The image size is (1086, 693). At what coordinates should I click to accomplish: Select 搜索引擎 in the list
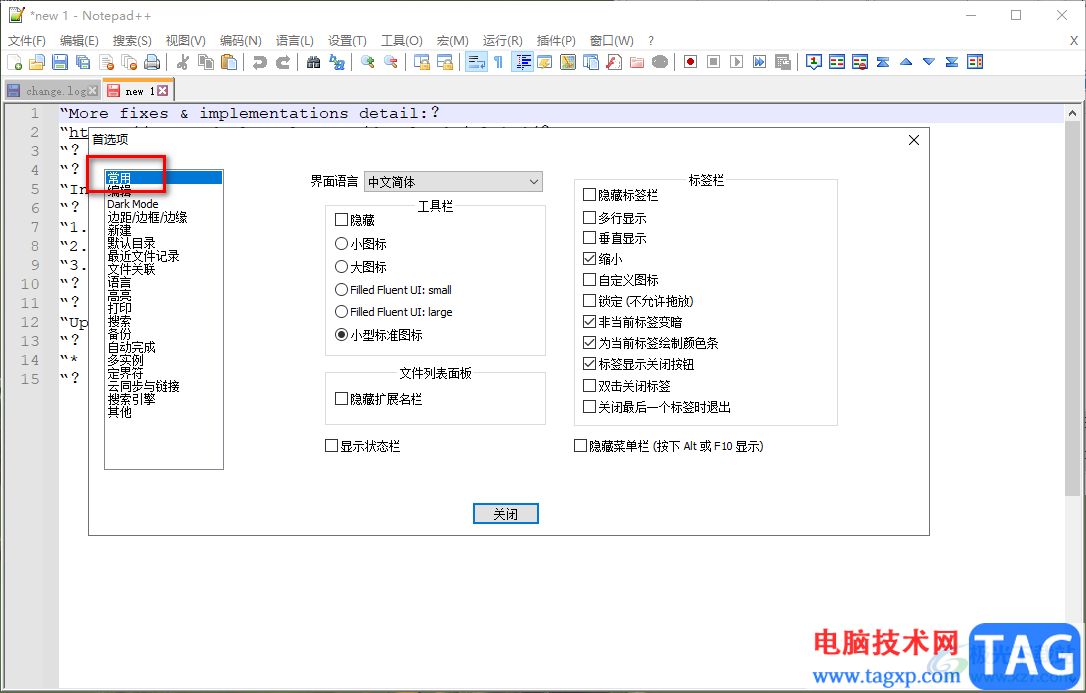pos(132,399)
